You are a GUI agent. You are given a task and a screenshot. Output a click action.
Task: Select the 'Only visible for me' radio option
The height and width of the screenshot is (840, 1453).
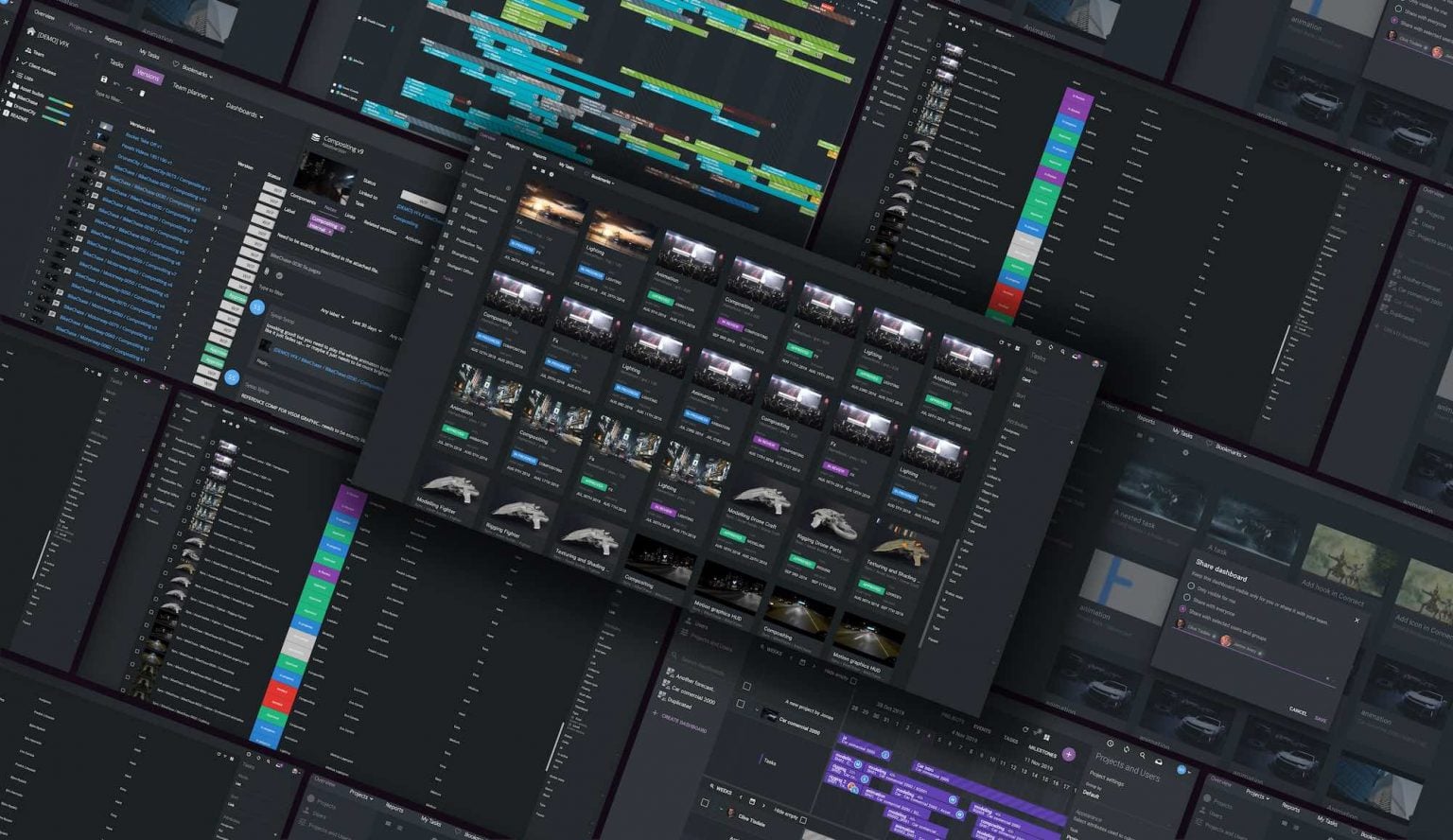(x=1191, y=586)
